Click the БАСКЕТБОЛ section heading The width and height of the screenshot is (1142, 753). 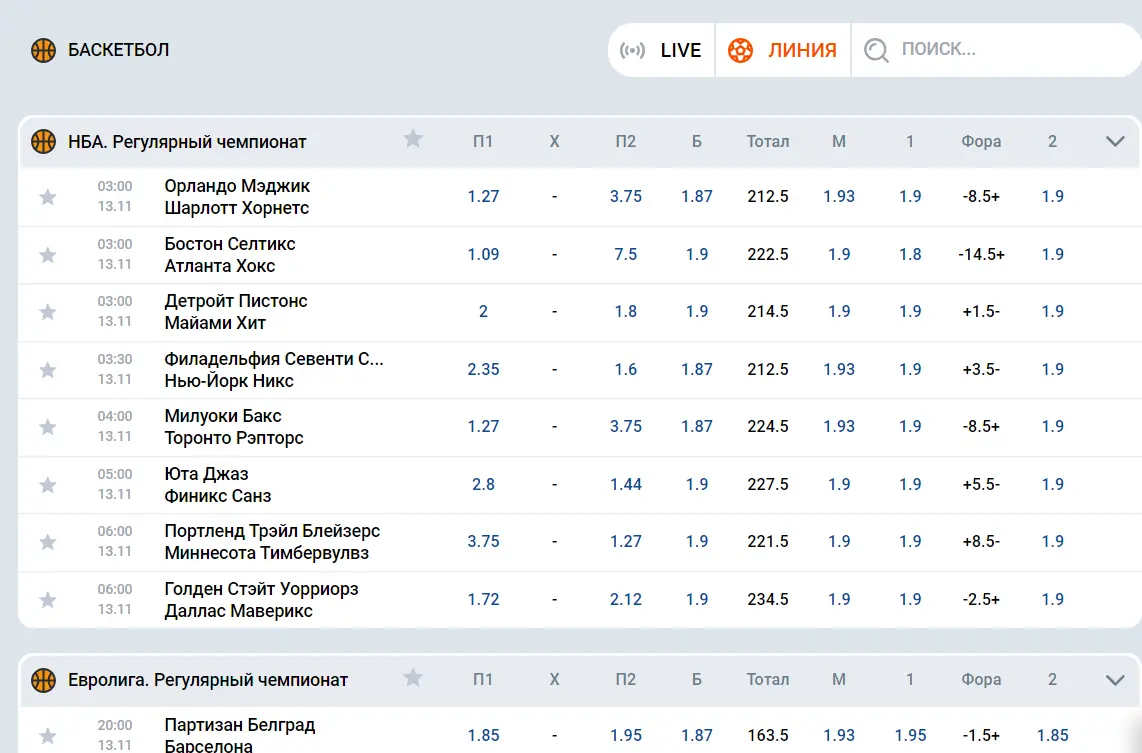118,50
